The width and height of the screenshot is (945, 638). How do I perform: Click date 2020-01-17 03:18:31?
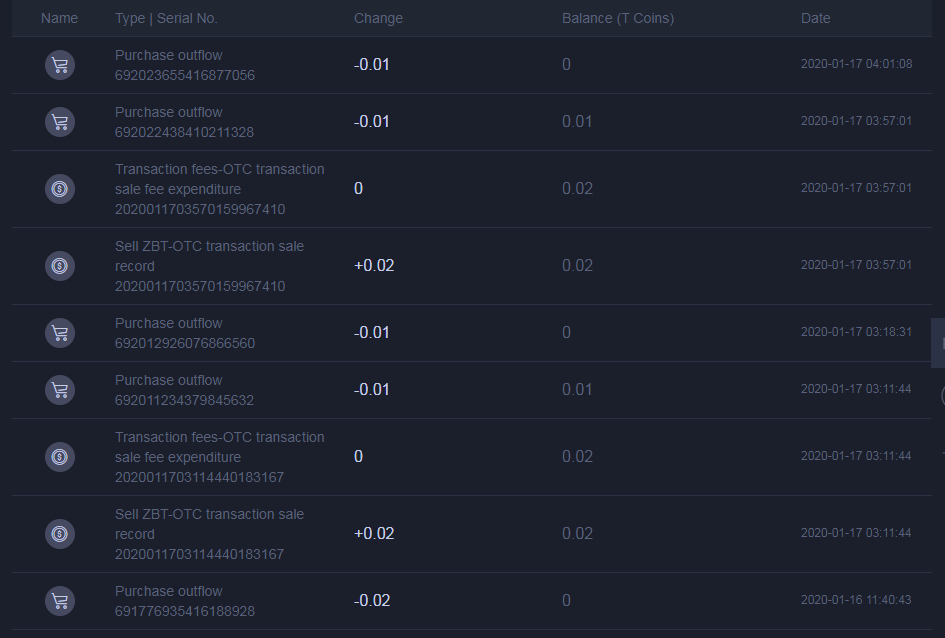pyautogui.click(x=856, y=332)
